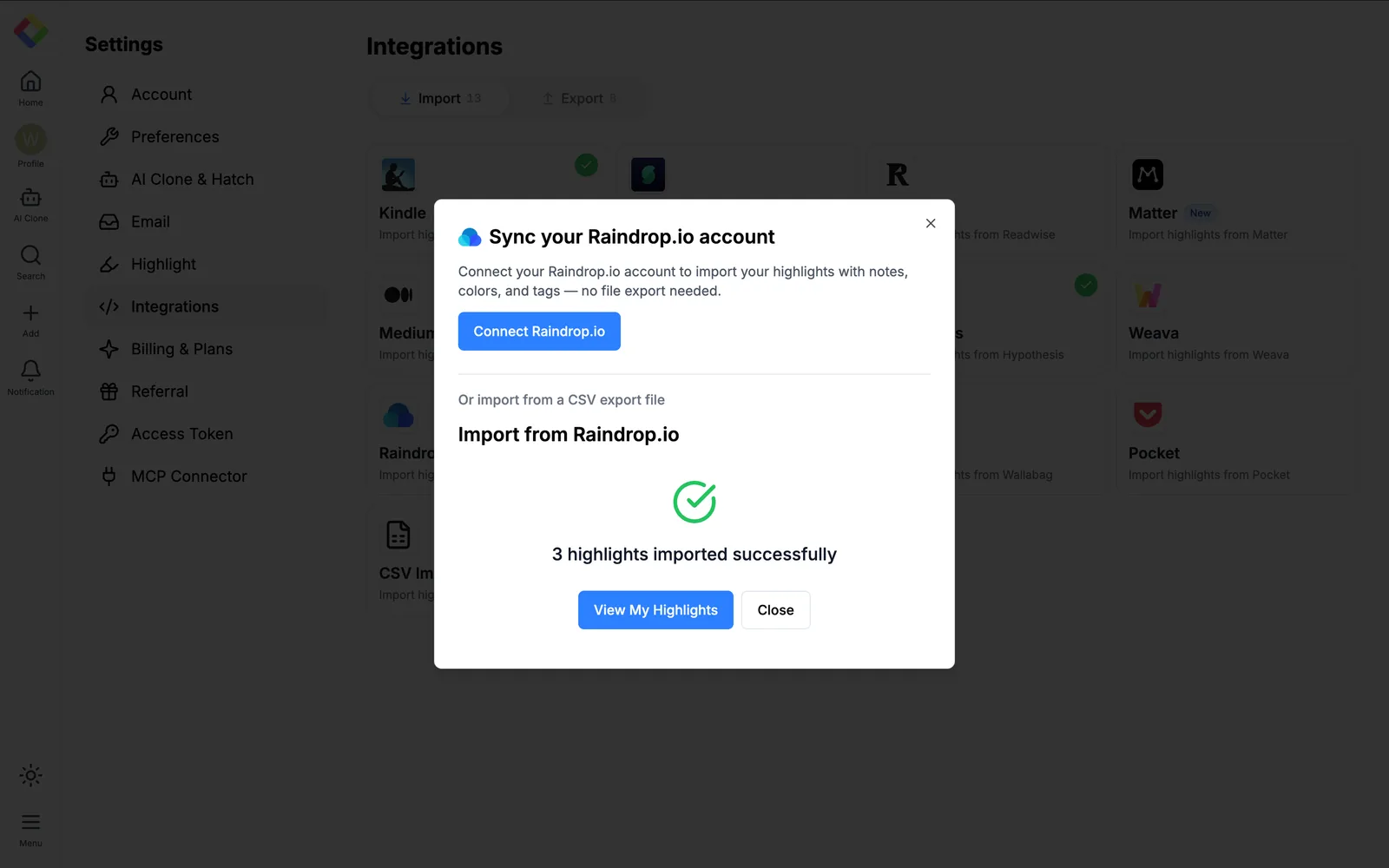
Task: Open the hamburger Menu icon
Action: click(30, 822)
